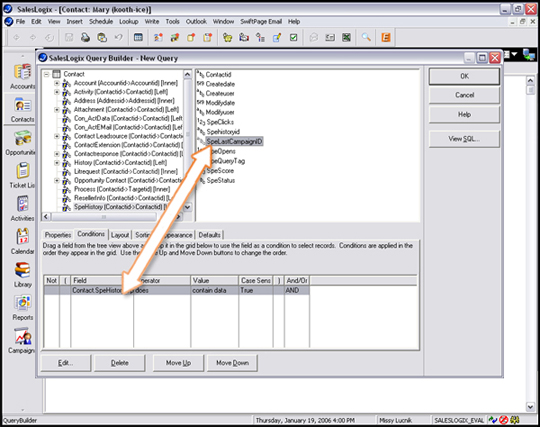Click the yellow telephone toolbar icon
The image size is (540, 427).
[x=227, y=37]
